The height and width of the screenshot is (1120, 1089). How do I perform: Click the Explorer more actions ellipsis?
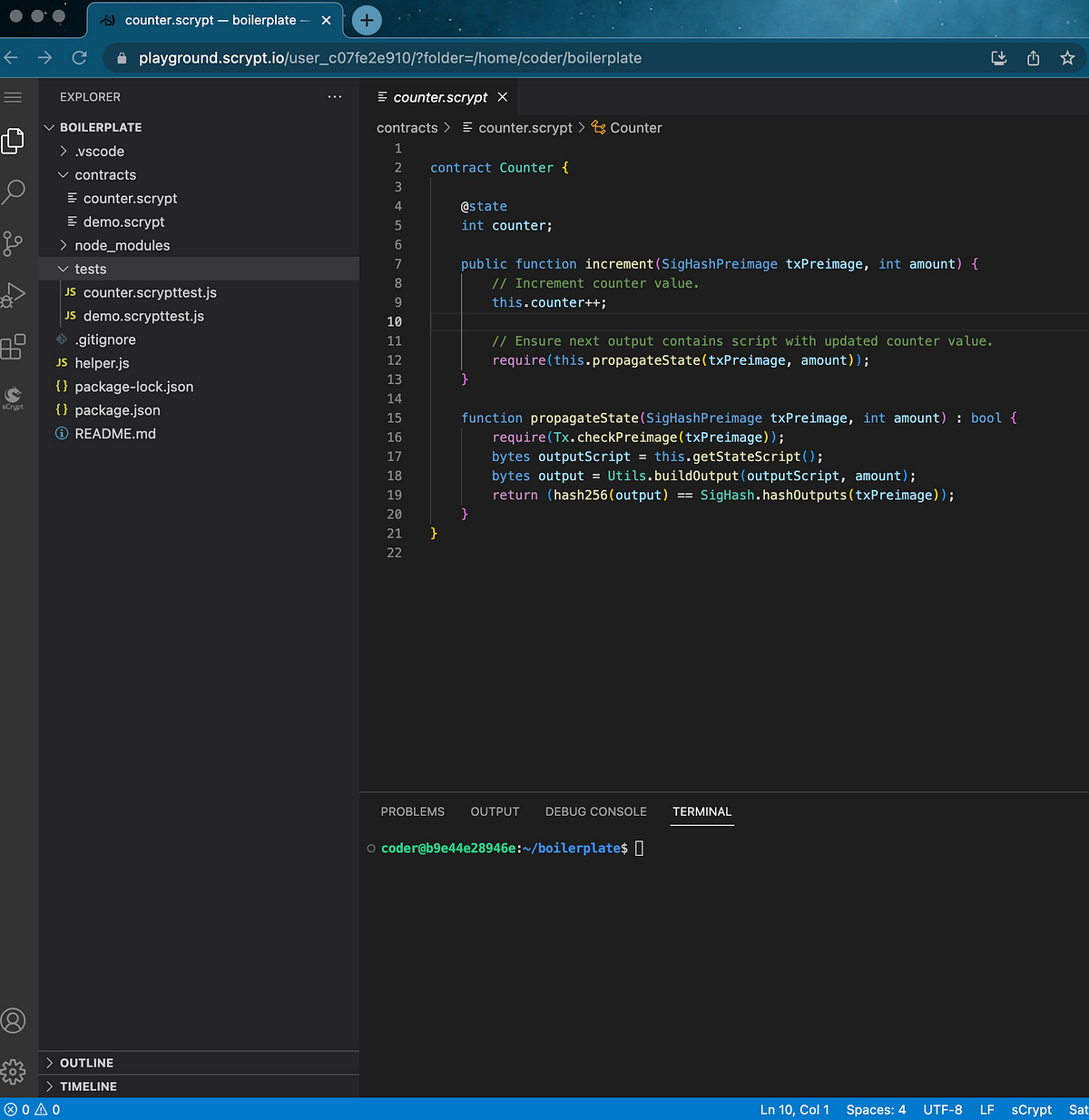click(335, 97)
